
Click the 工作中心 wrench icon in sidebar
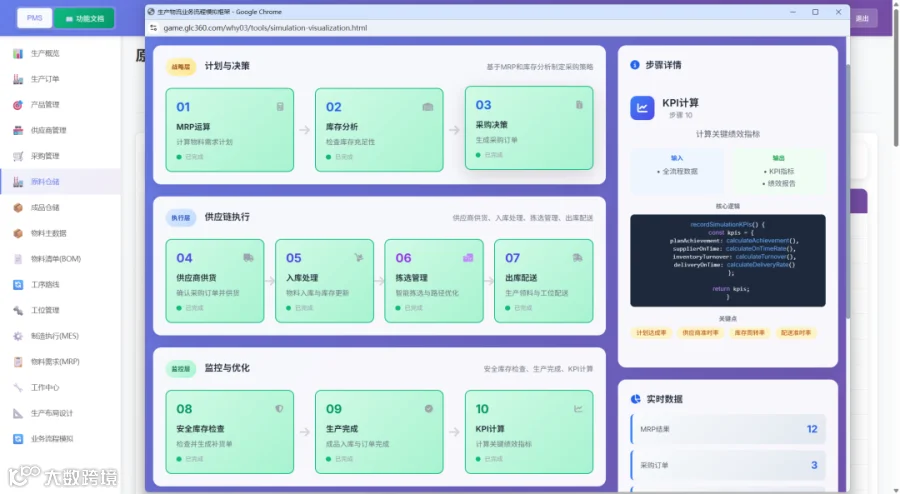point(18,388)
